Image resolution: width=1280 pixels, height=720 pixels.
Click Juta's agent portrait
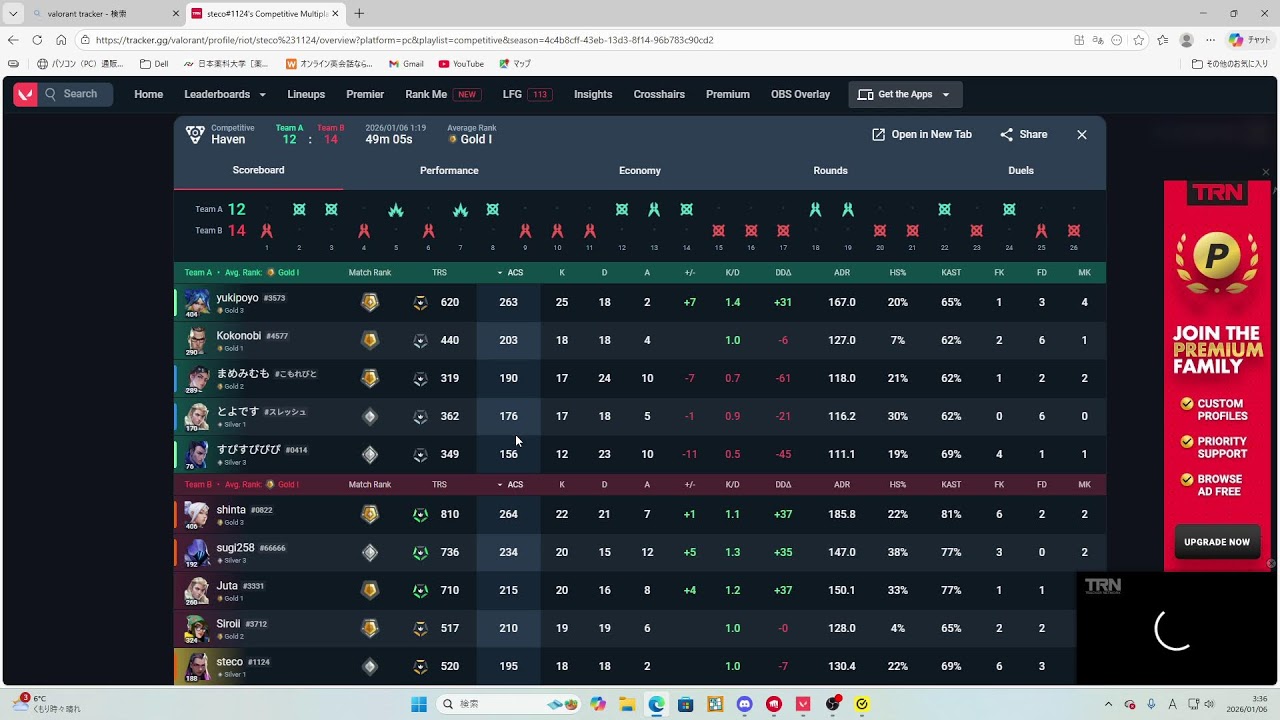197,590
